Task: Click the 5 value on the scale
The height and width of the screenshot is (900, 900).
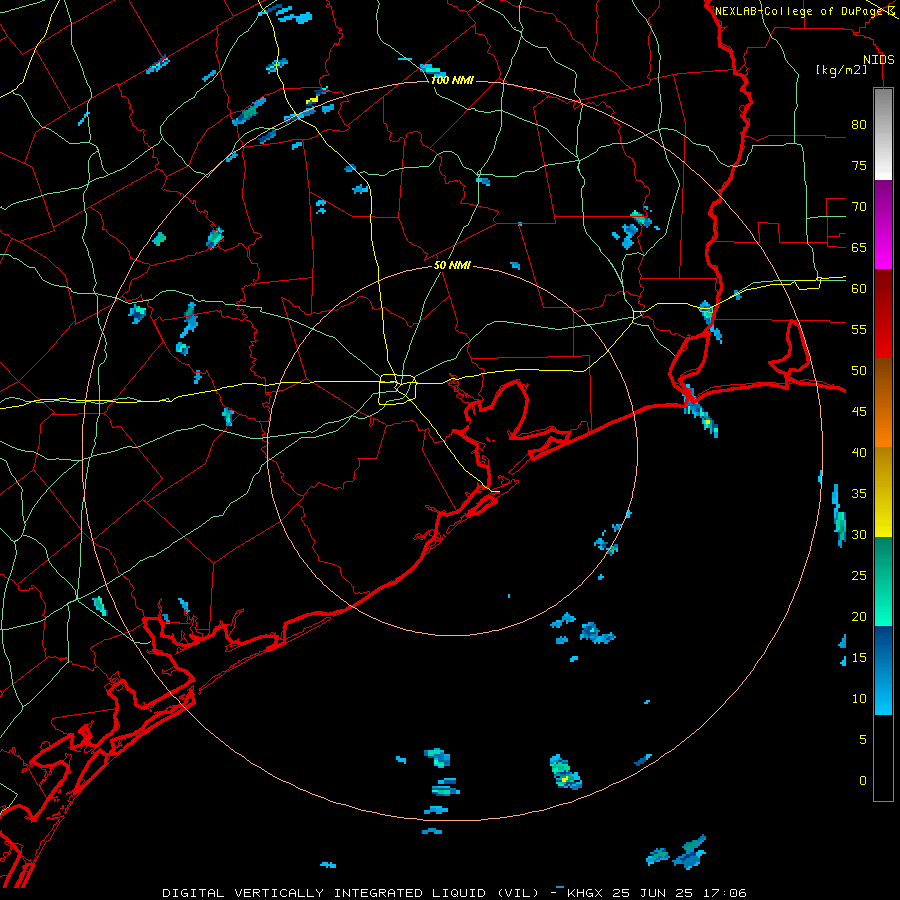Action: (863, 739)
